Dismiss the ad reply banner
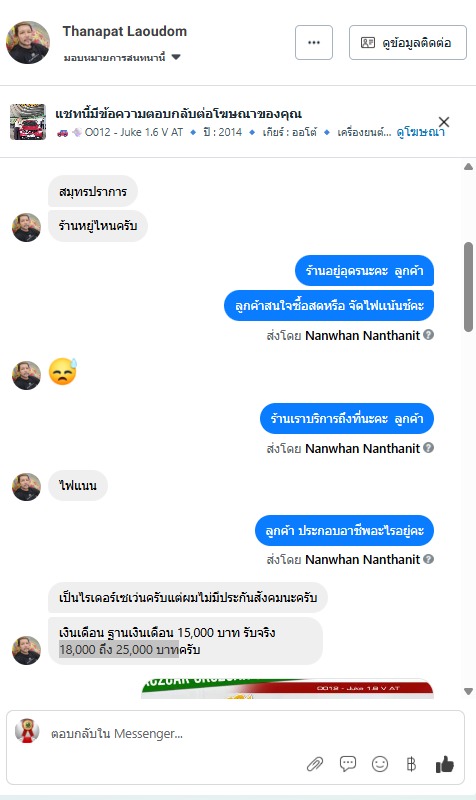The image size is (476, 800). click(444, 121)
